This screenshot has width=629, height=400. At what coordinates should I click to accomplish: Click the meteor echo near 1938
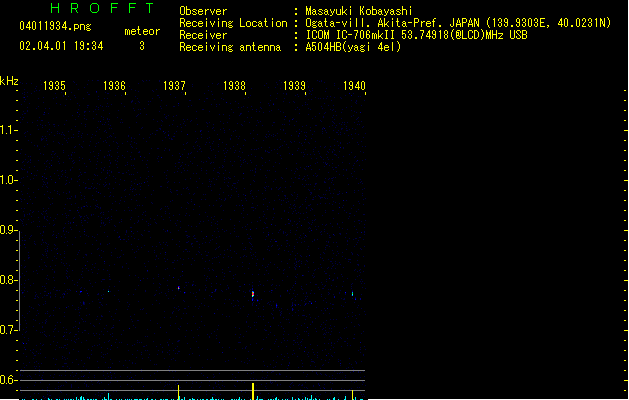(253, 294)
